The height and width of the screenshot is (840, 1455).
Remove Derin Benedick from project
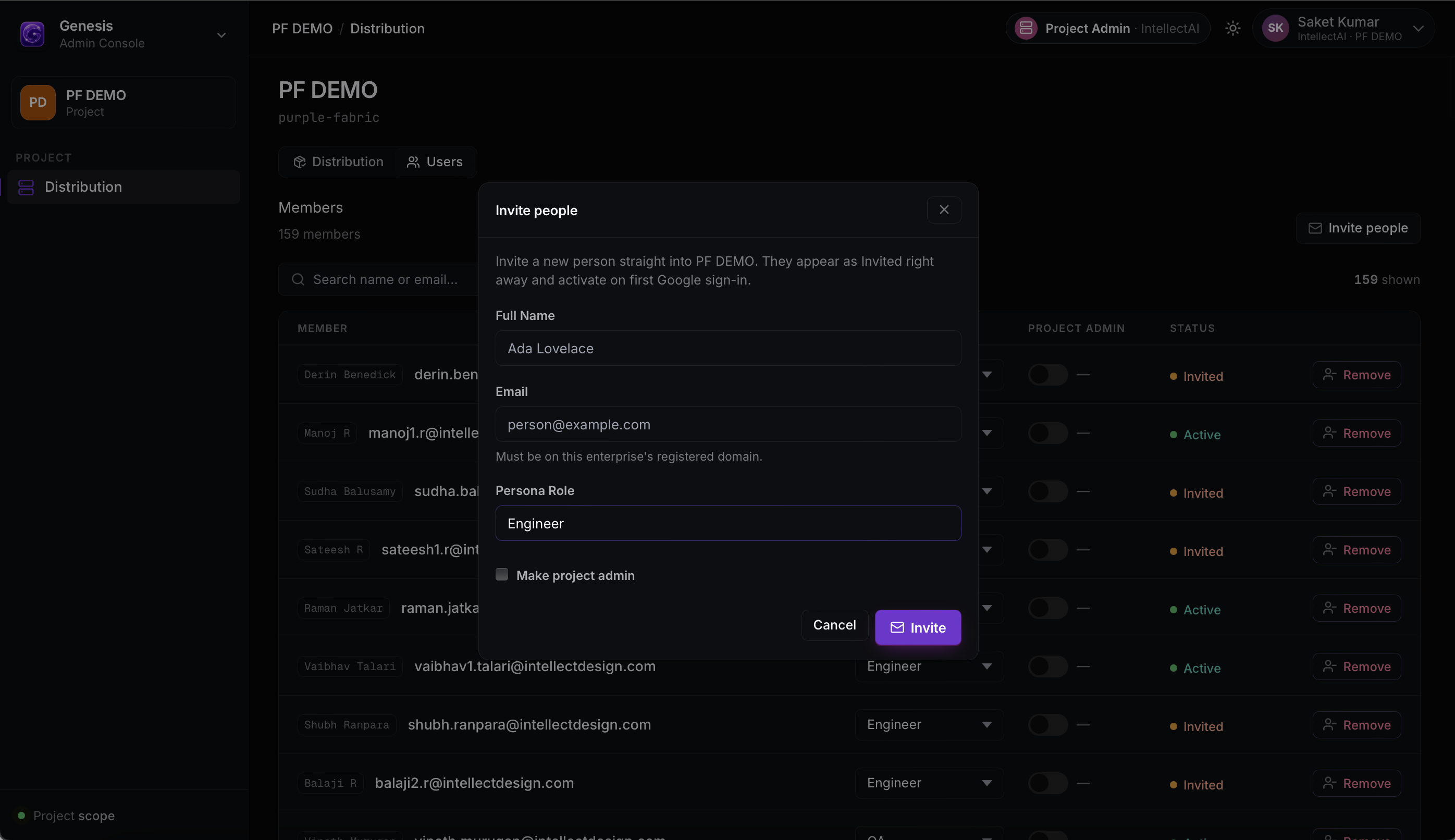[1357, 375]
